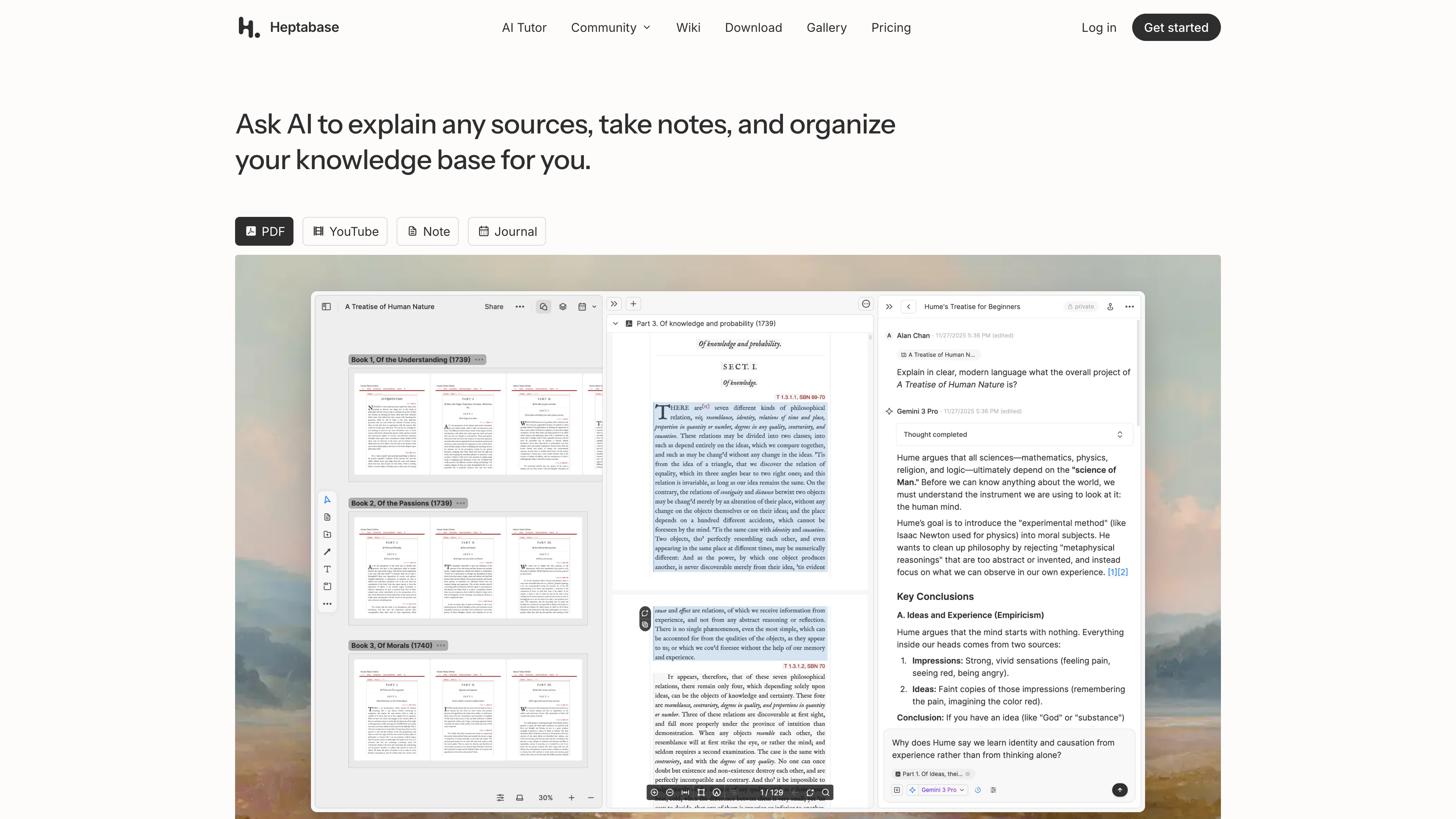Rotate the PDF page
This screenshot has width=1456, height=819.
810,792
